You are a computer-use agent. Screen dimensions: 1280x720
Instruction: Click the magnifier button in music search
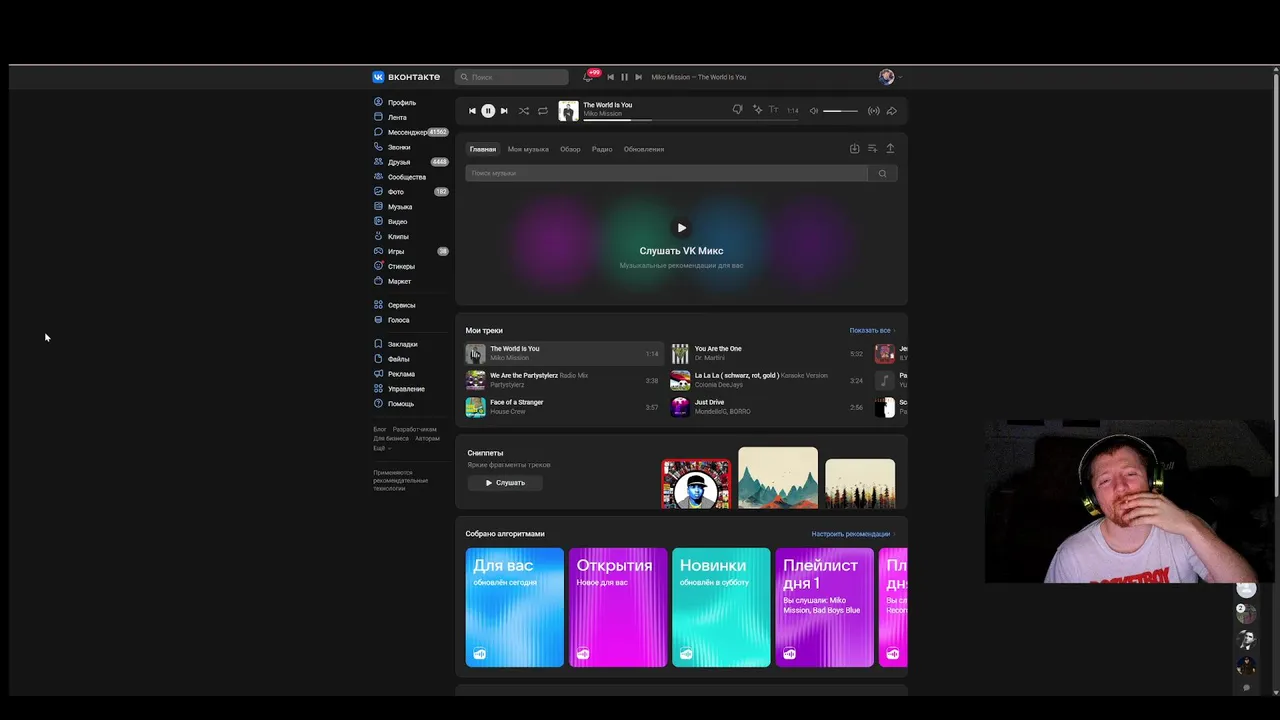[x=882, y=174]
